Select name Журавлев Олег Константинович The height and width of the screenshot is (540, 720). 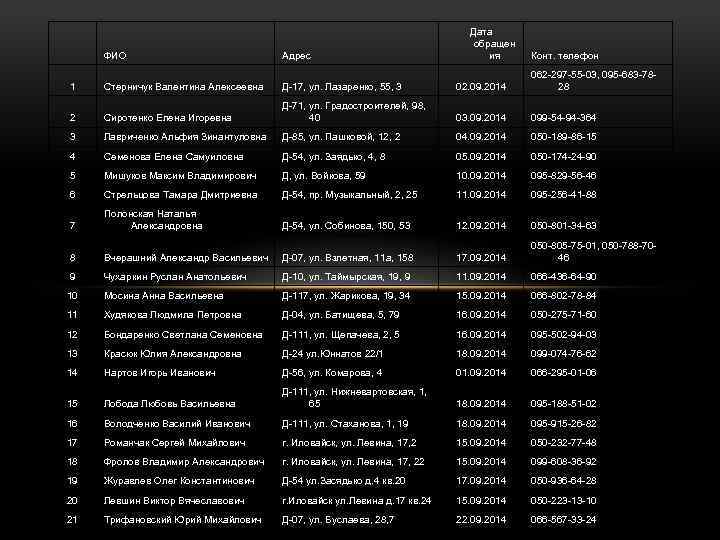[179, 481]
